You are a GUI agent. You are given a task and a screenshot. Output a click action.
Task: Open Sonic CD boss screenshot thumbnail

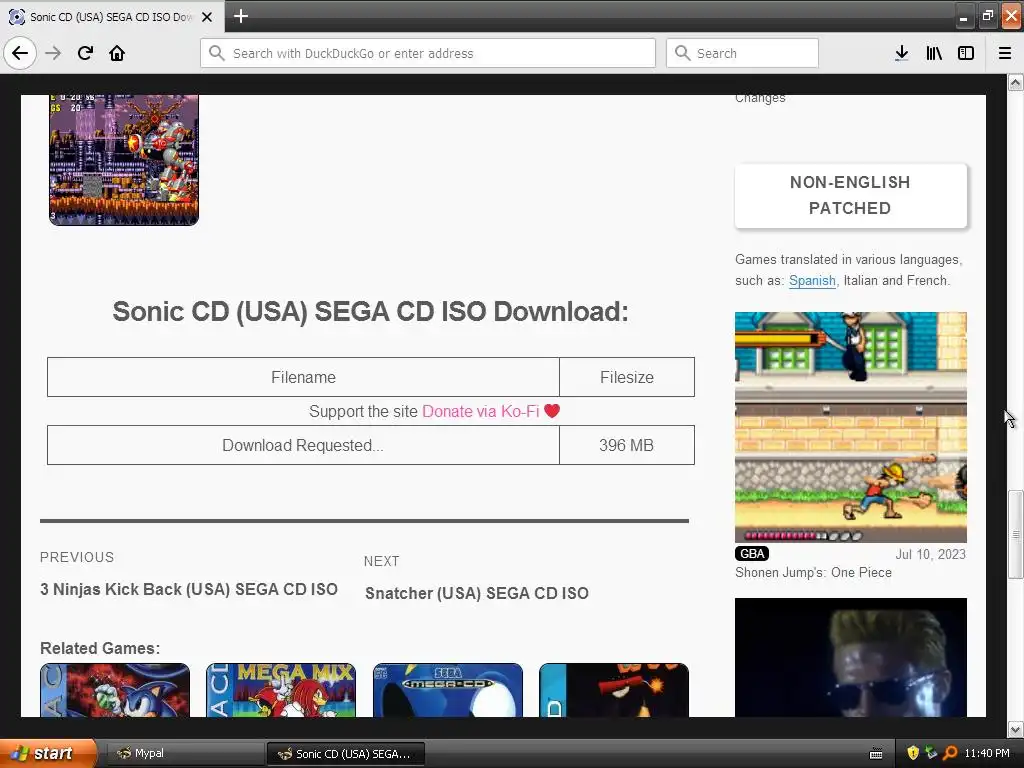[124, 160]
